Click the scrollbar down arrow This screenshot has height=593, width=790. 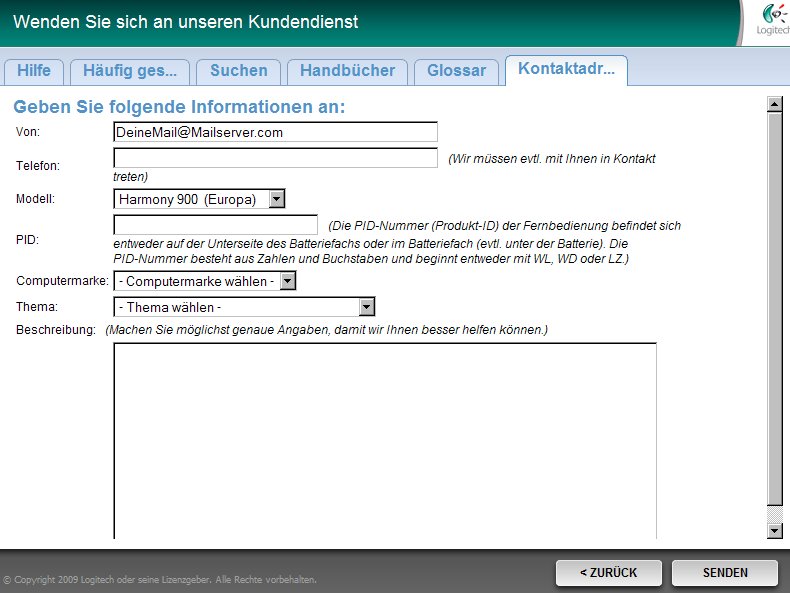(773, 530)
